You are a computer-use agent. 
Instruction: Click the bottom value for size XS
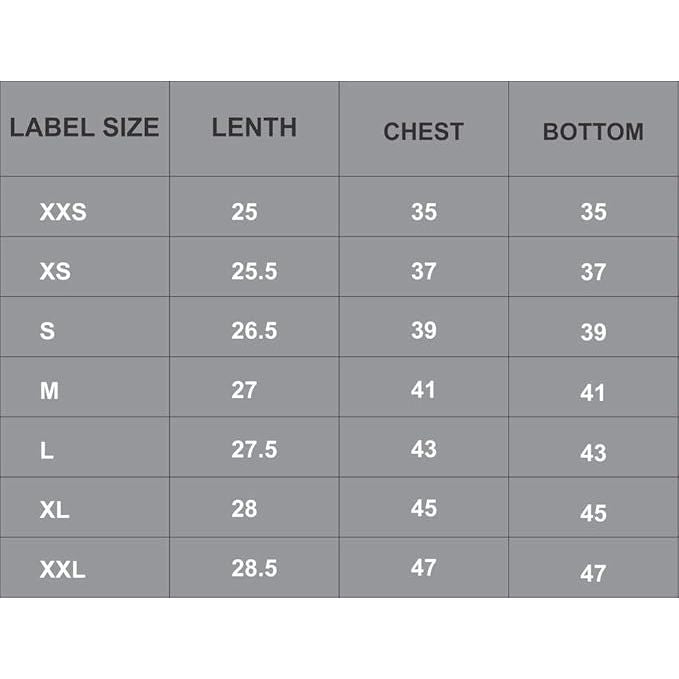coord(593,272)
